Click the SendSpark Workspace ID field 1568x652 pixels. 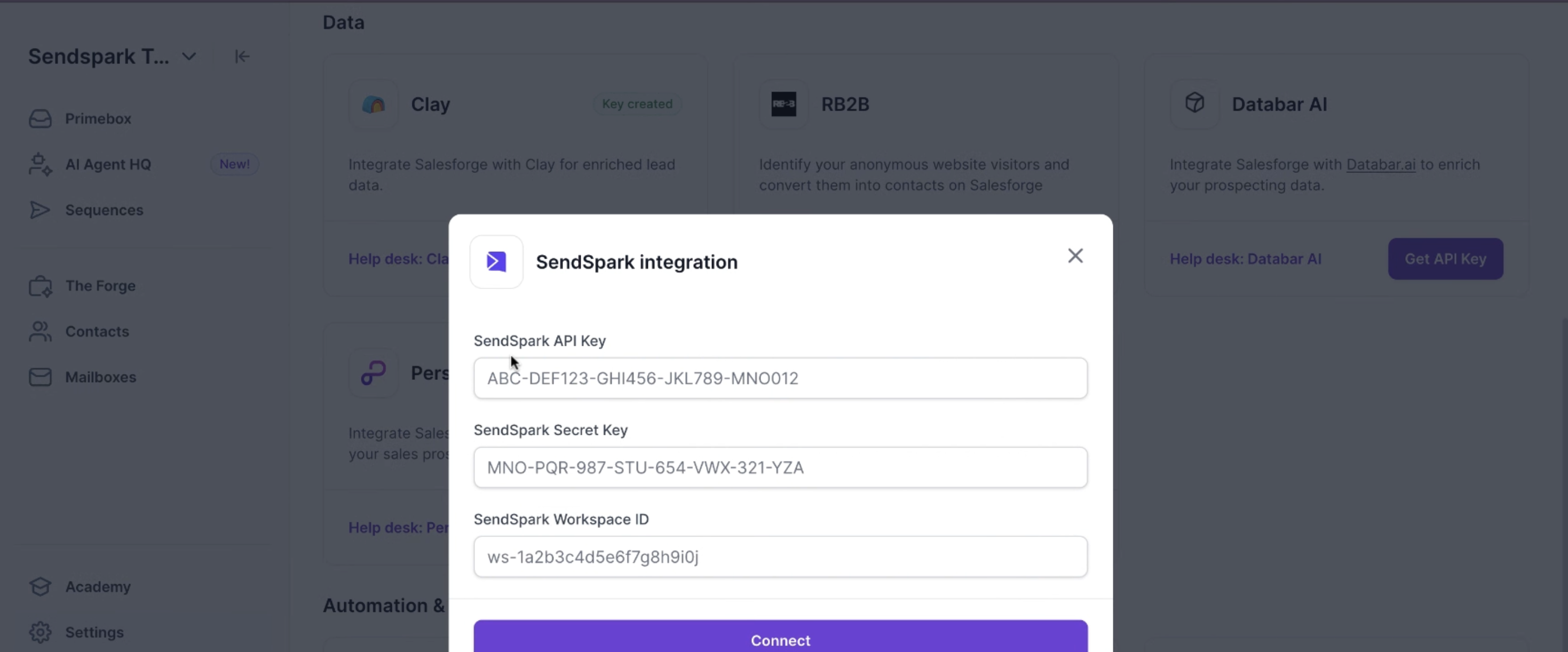click(x=780, y=556)
